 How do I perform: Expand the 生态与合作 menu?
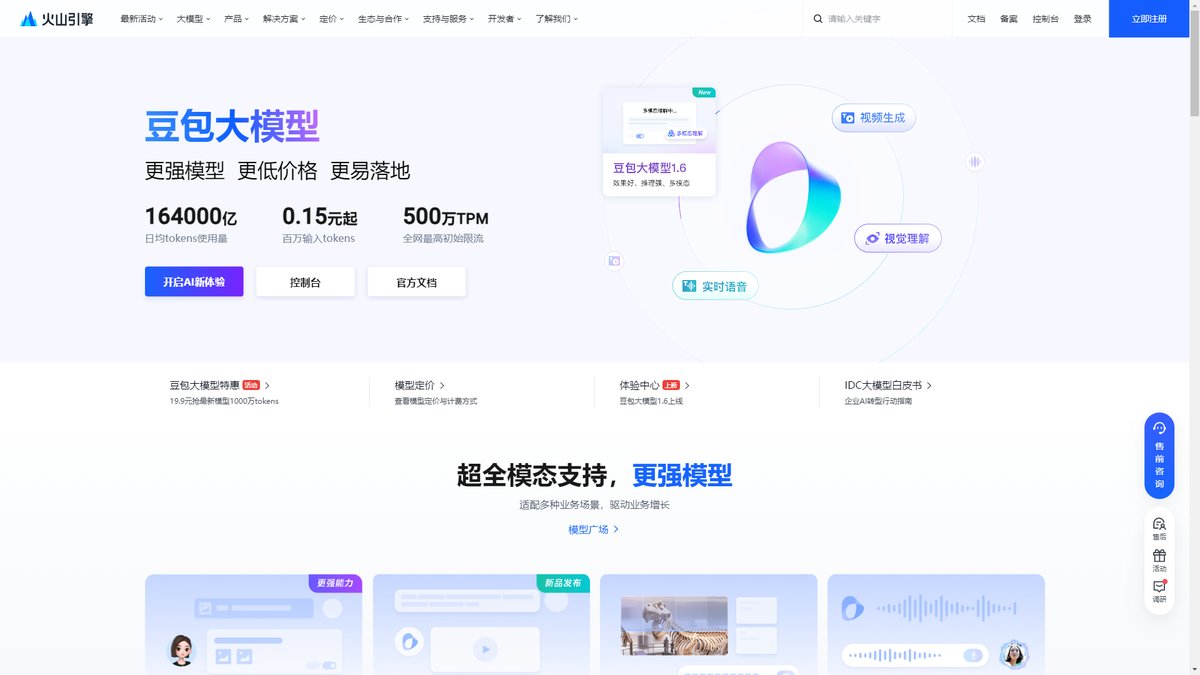383,19
